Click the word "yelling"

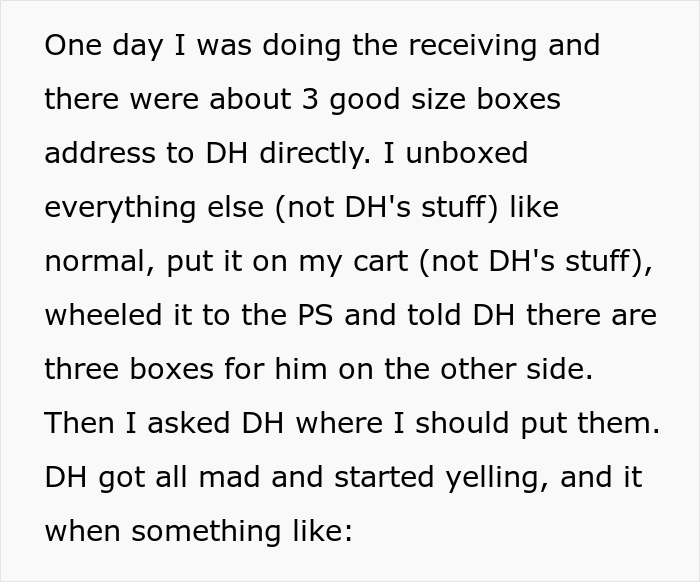coord(485,476)
